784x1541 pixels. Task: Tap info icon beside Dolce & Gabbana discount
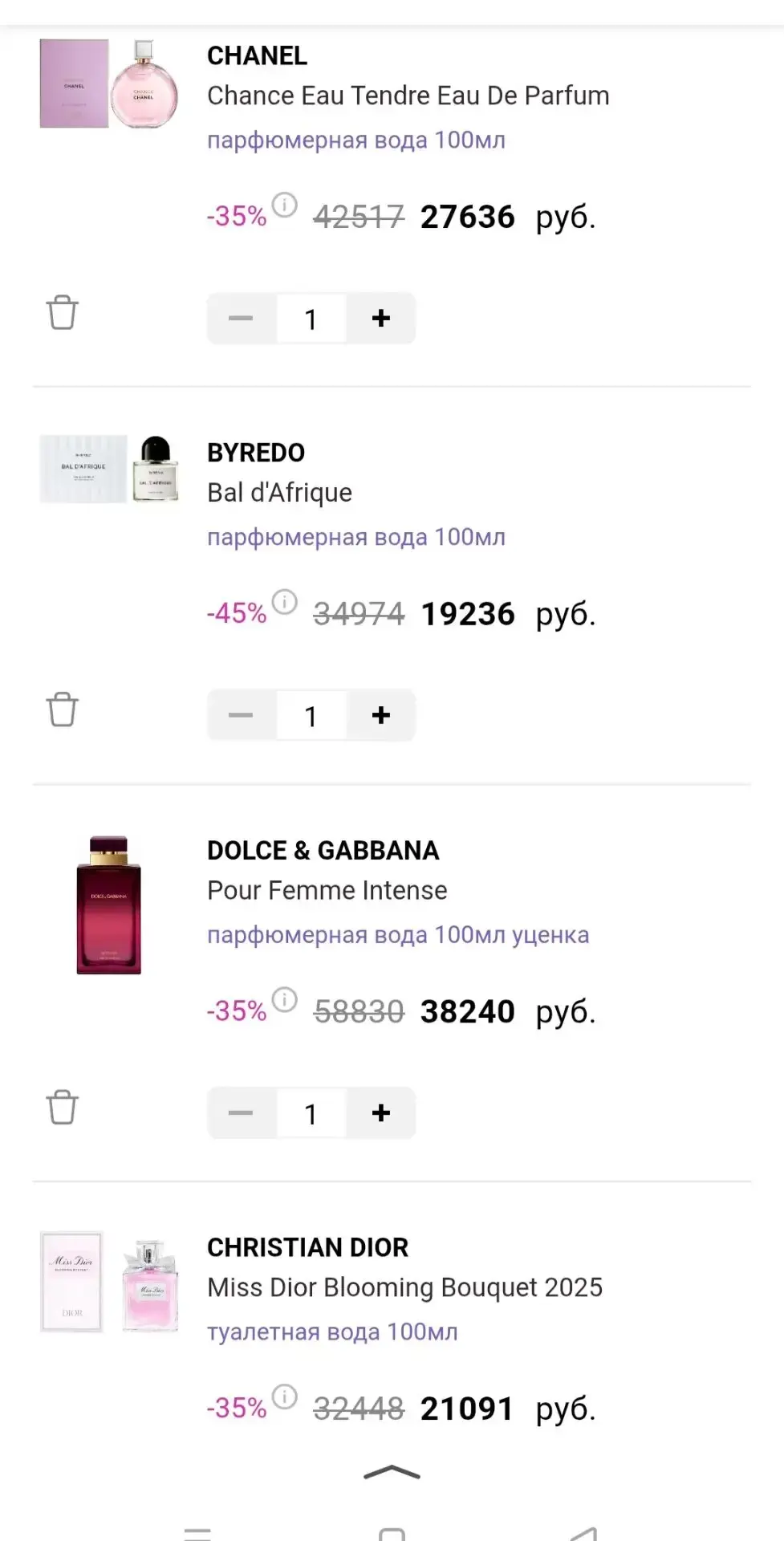284,1000
